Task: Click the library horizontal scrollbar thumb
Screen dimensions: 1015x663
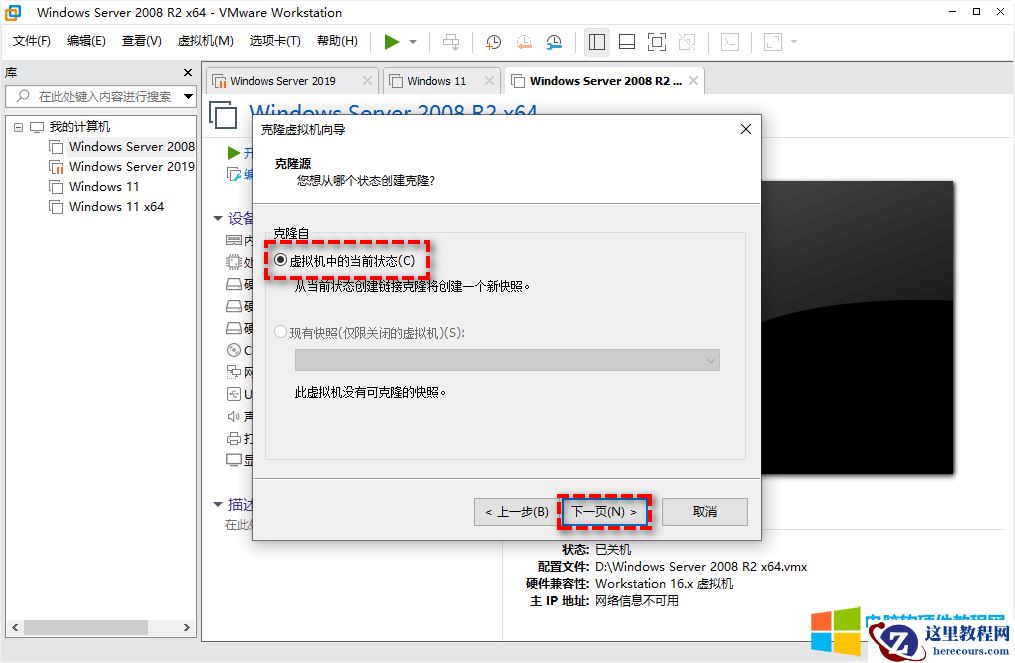Action: click(86, 627)
